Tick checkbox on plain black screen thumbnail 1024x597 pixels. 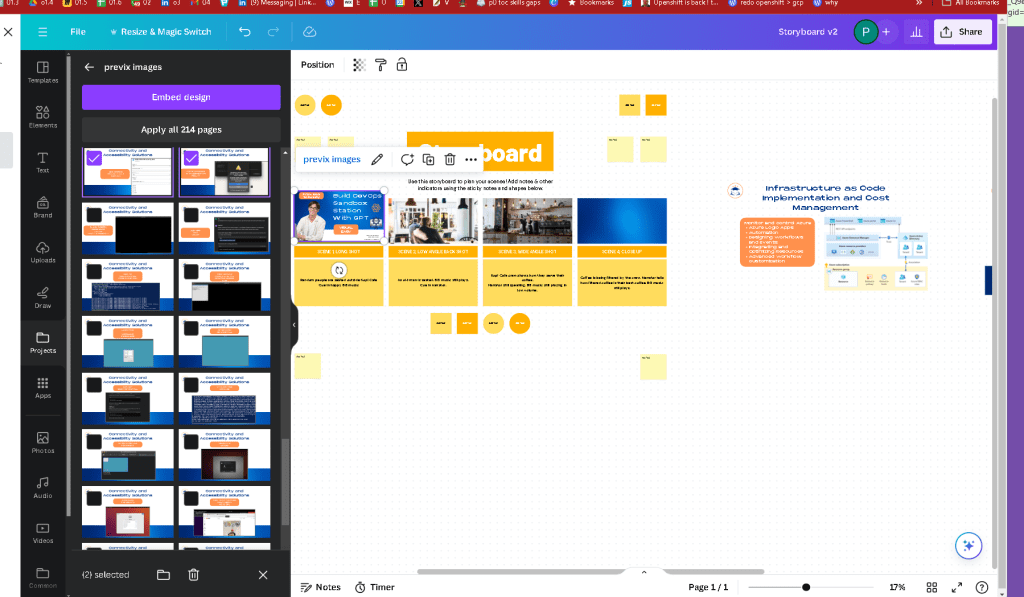[94, 215]
